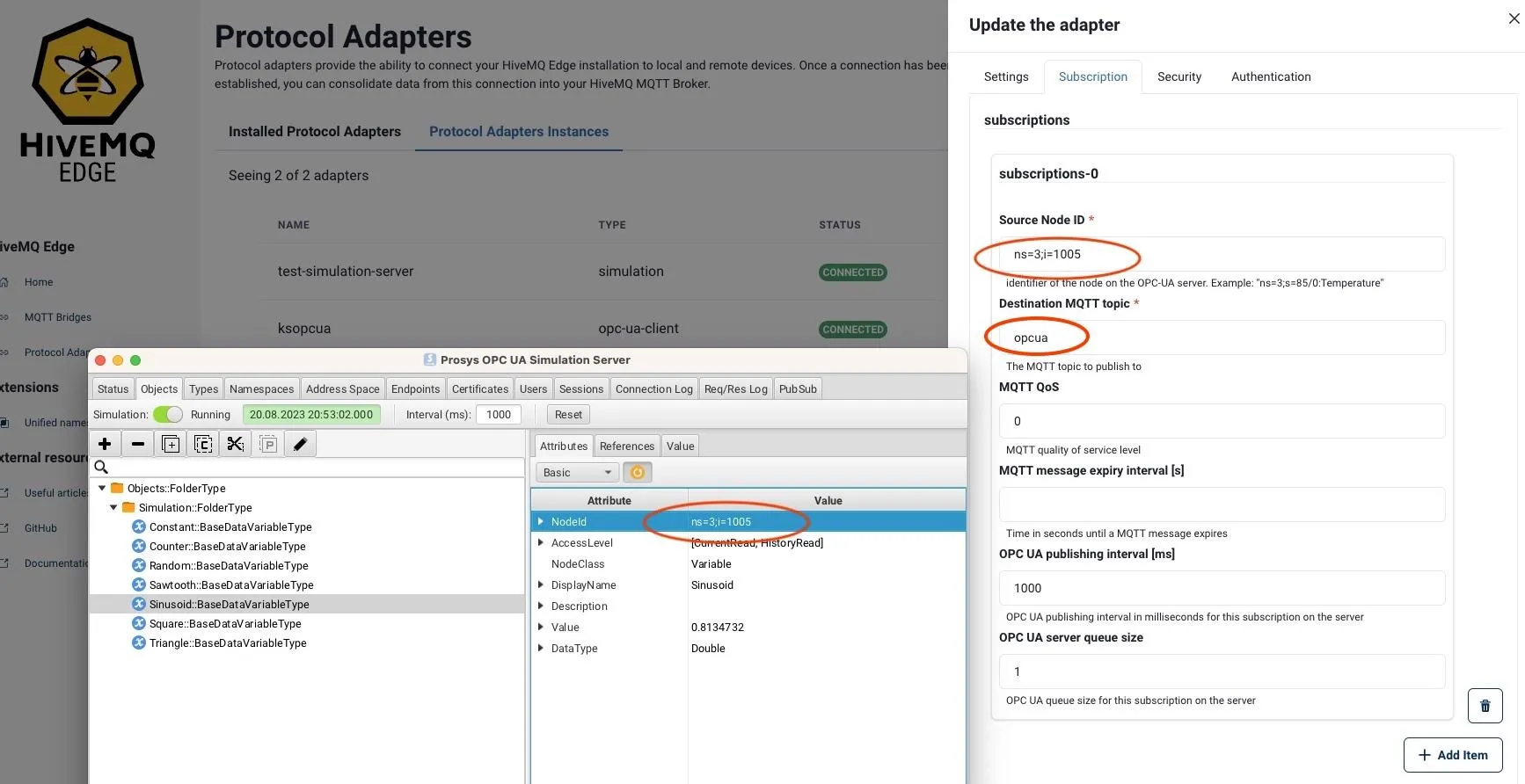Screen dimensions: 1525x784
Task: Switch to the Security tab
Action: pyautogui.click(x=1179, y=76)
